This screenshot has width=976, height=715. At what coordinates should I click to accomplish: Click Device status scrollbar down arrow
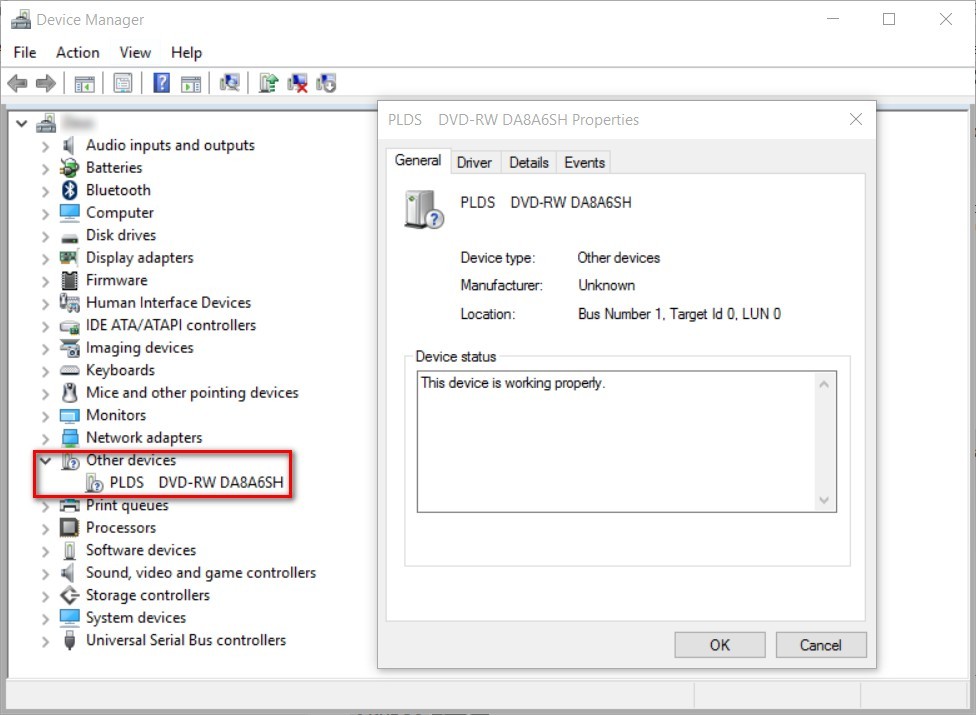tap(824, 500)
